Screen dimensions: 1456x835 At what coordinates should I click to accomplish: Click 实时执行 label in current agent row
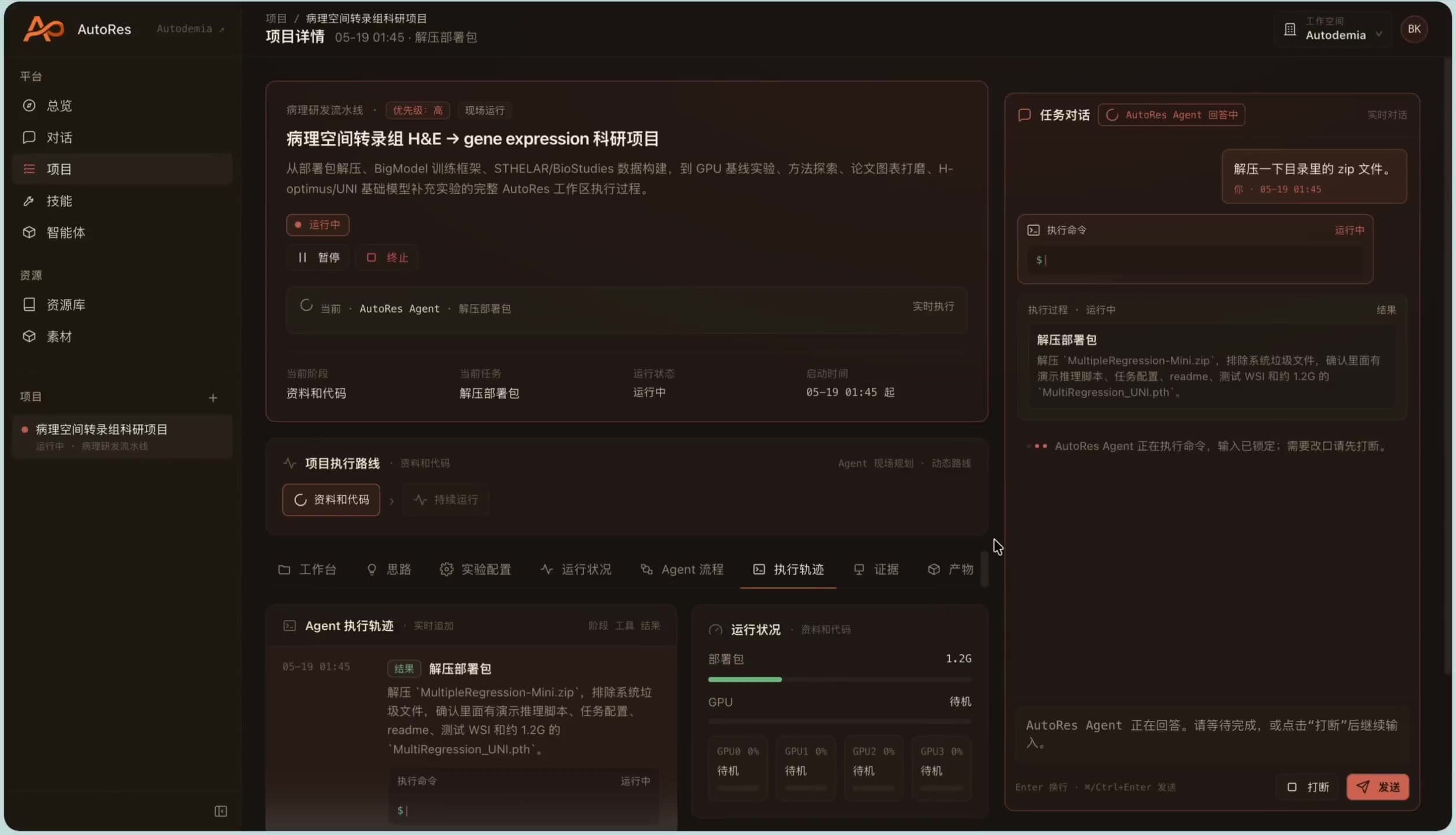point(933,306)
